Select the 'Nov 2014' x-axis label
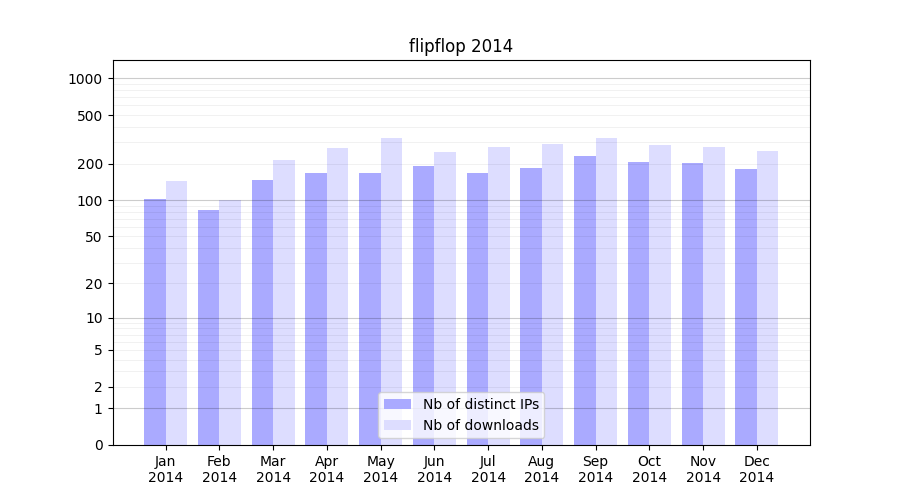This screenshot has width=900, height=500. 703,469
